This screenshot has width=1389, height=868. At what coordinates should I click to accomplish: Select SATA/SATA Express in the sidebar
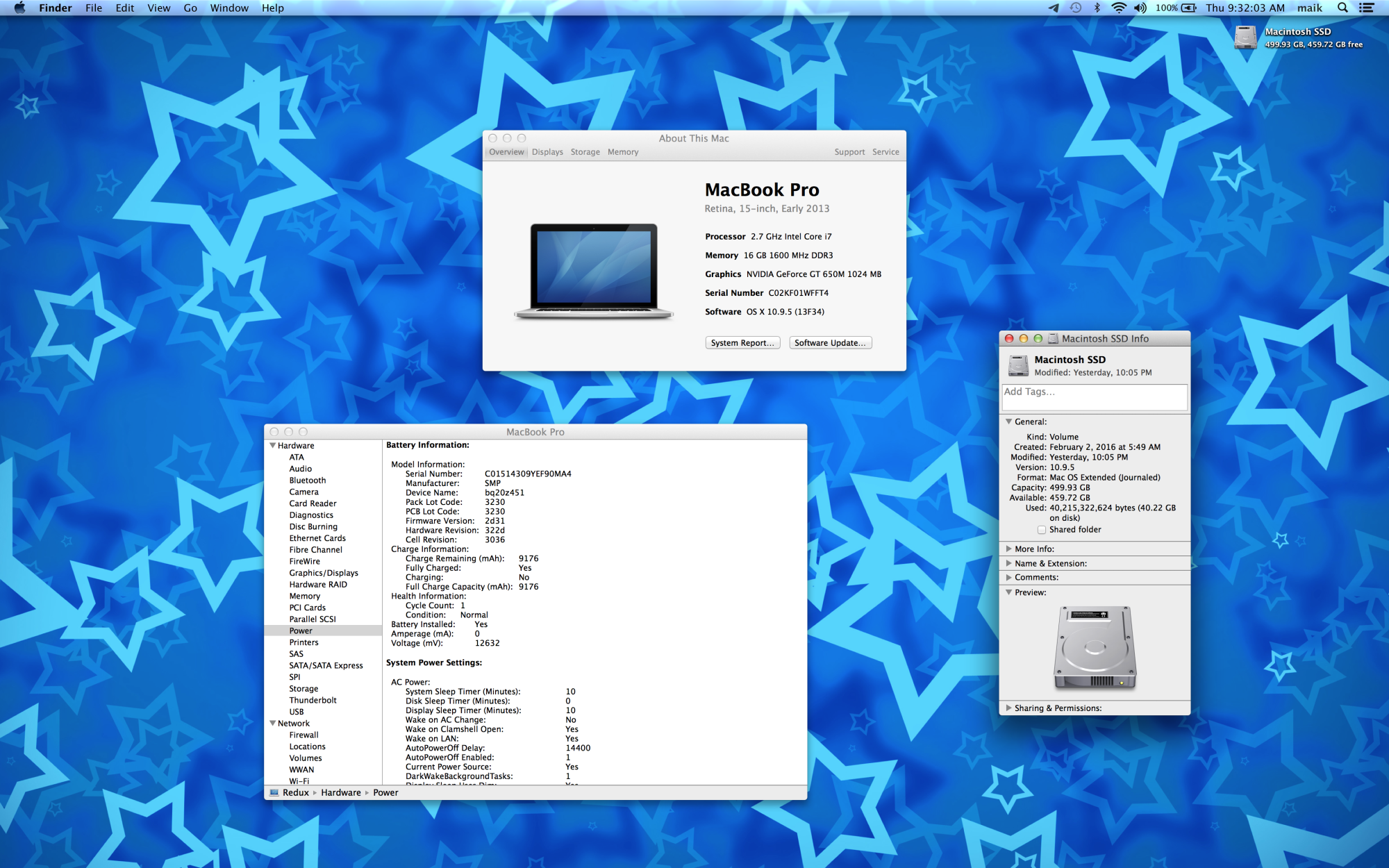coord(326,665)
